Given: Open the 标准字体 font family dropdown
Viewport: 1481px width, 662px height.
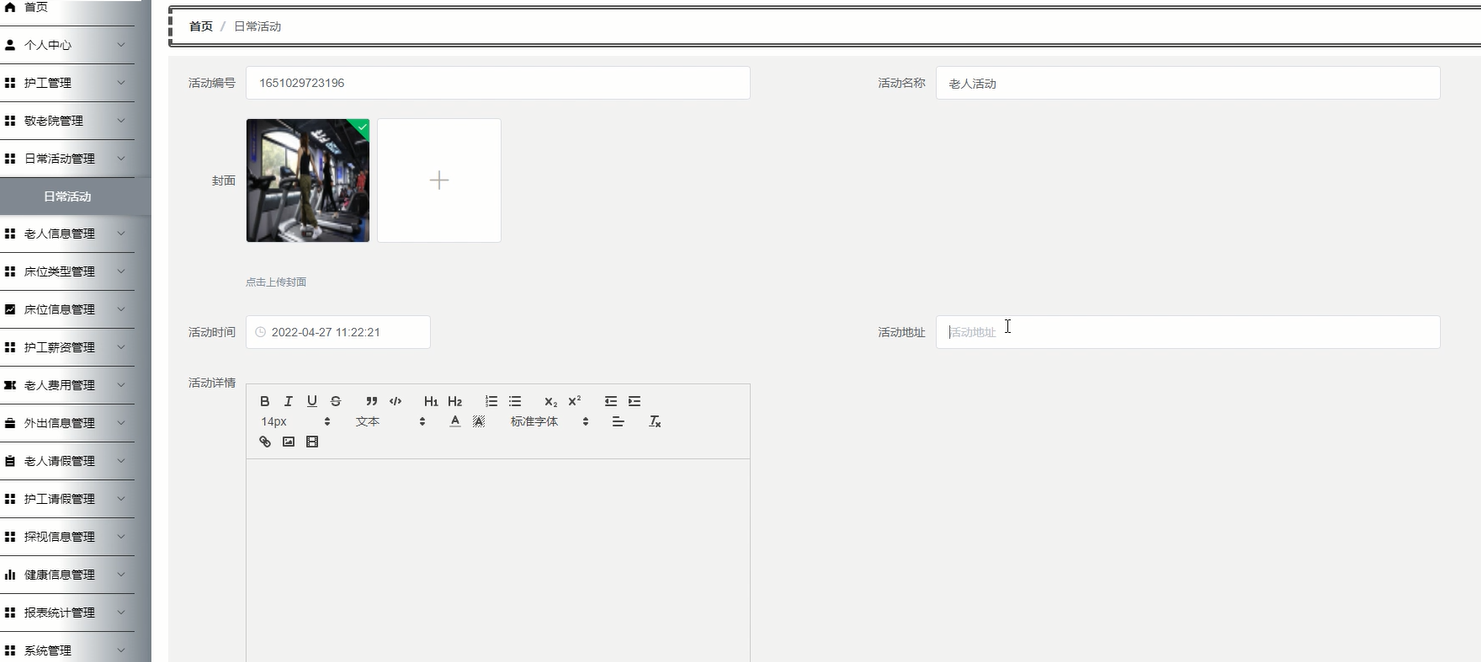Looking at the screenshot, I should coord(549,422).
